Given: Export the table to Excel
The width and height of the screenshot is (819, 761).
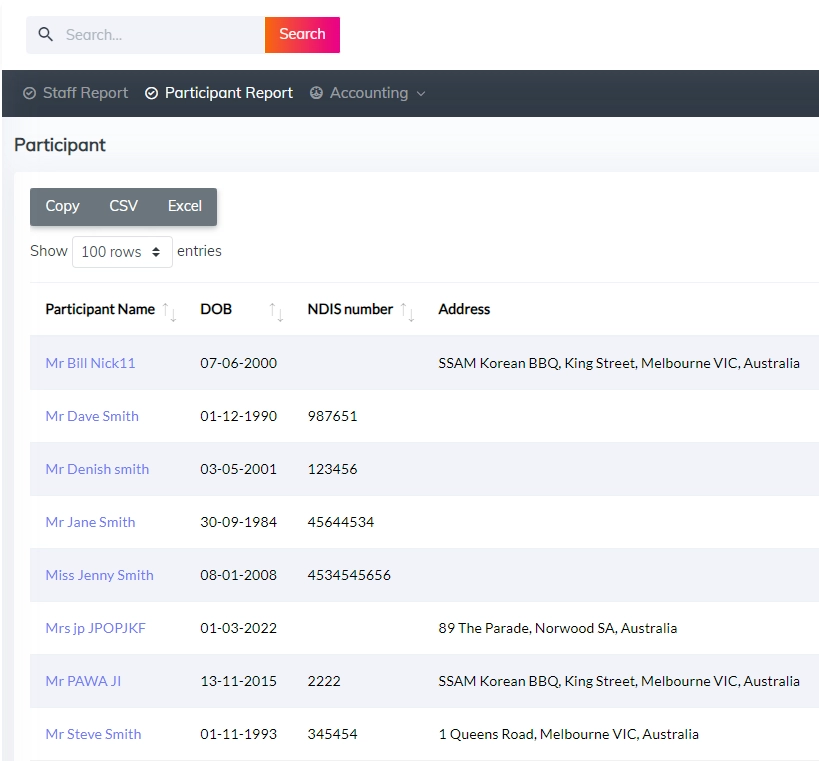Looking at the screenshot, I should [185, 206].
